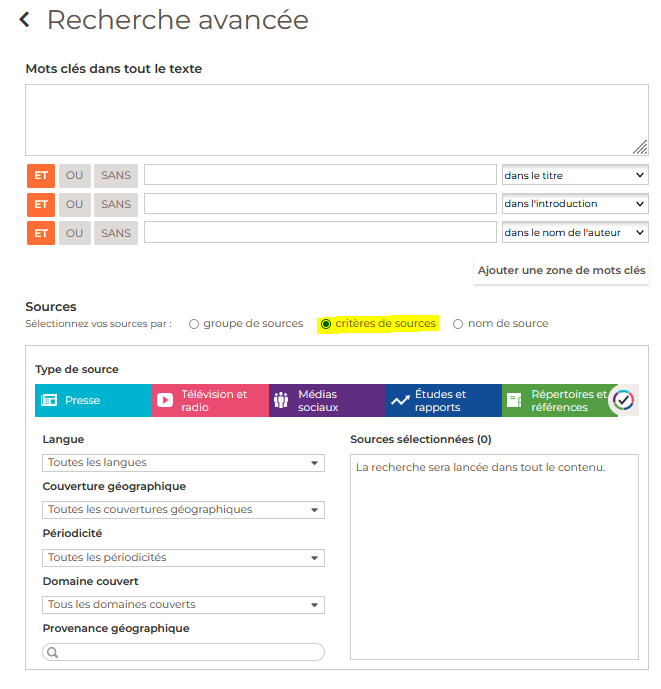Select the Presse source type tab

click(93, 400)
